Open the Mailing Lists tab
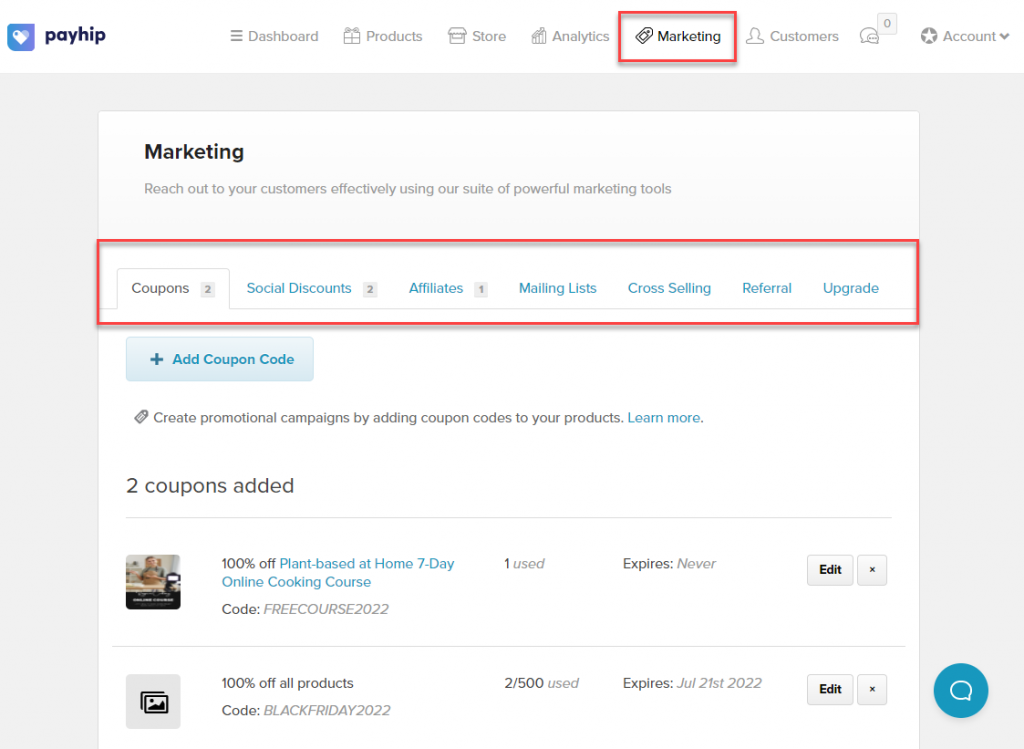1024x749 pixels. coord(557,288)
